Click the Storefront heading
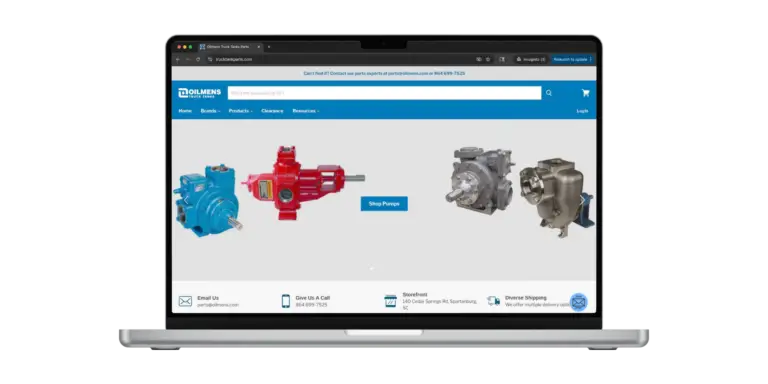This screenshot has width=768, height=384. [415, 294]
